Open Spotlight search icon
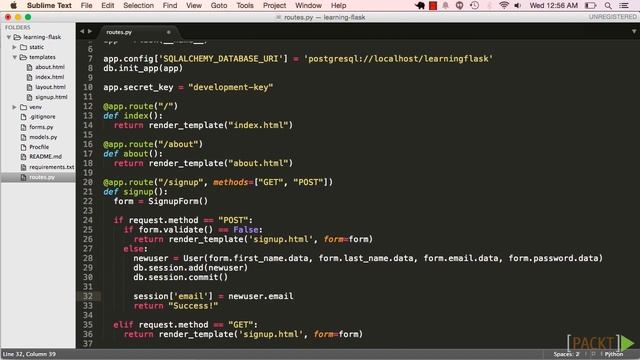The height and width of the screenshot is (360, 640). point(608,5)
